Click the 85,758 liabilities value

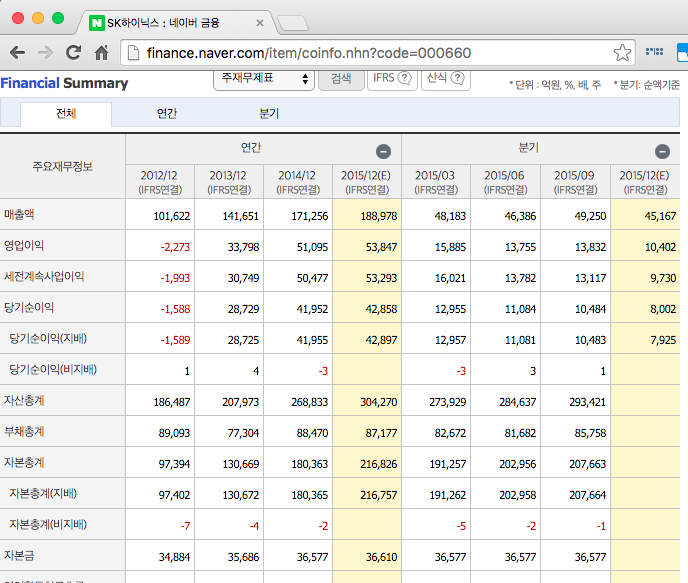[x=590, y=433]
